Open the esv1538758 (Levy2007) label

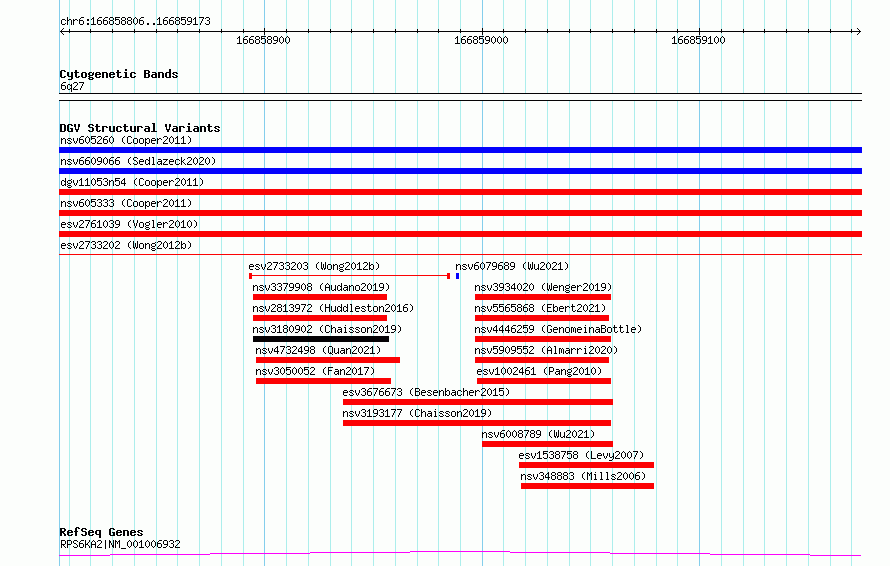click(x=581, y=455)
